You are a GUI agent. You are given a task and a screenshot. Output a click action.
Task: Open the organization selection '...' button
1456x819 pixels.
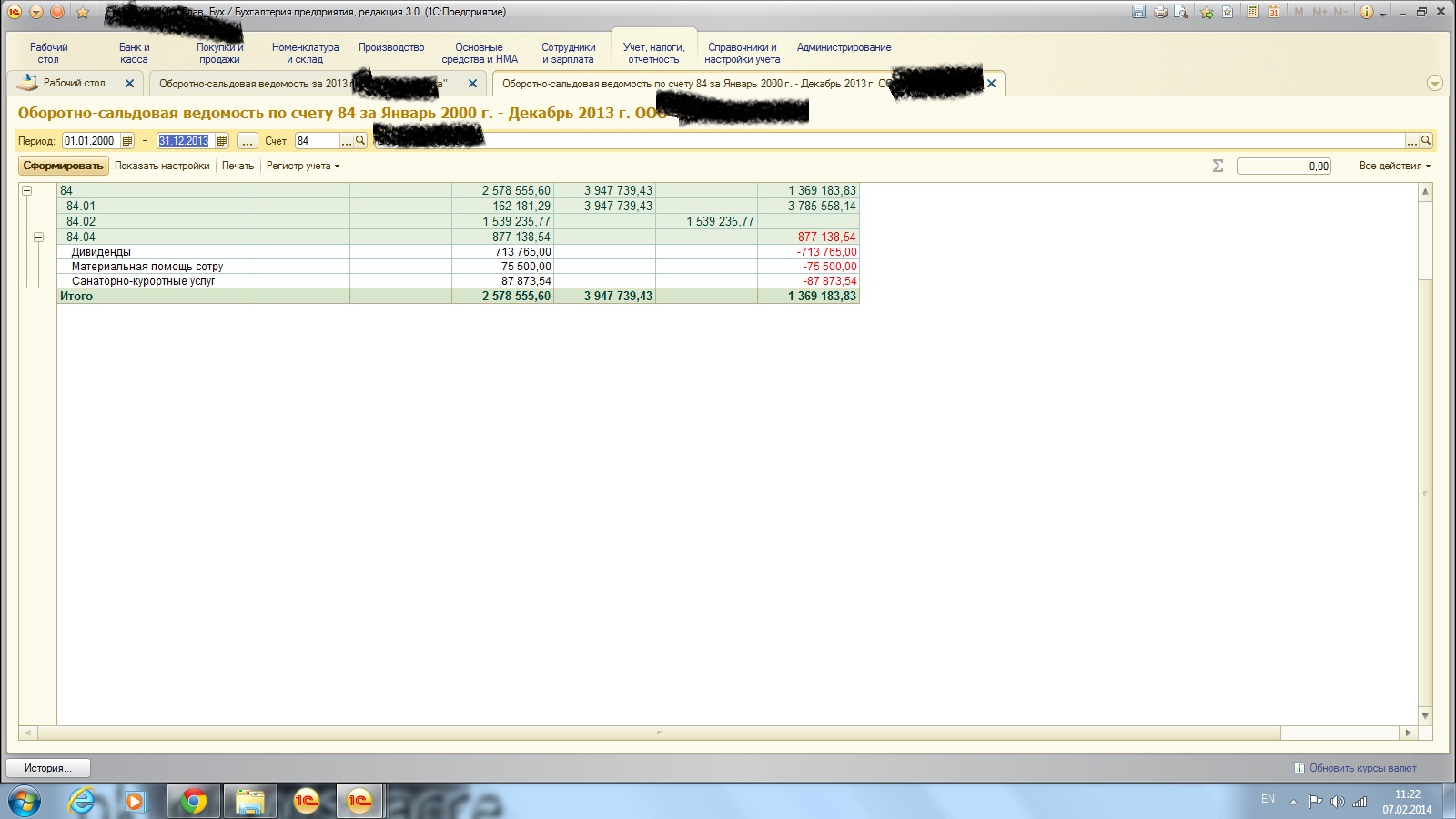pos(1412,141)
